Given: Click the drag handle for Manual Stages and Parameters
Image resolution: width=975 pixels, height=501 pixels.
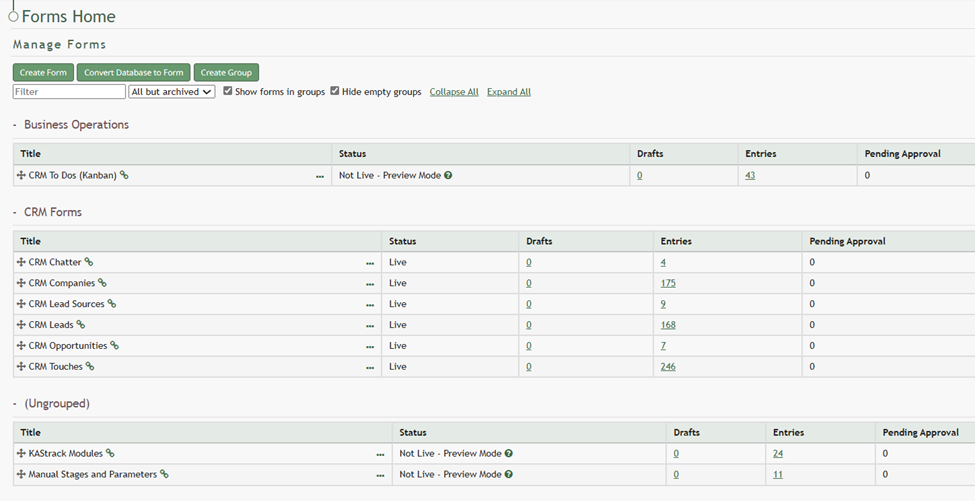Looking at the screenshot, I should 21,474.
